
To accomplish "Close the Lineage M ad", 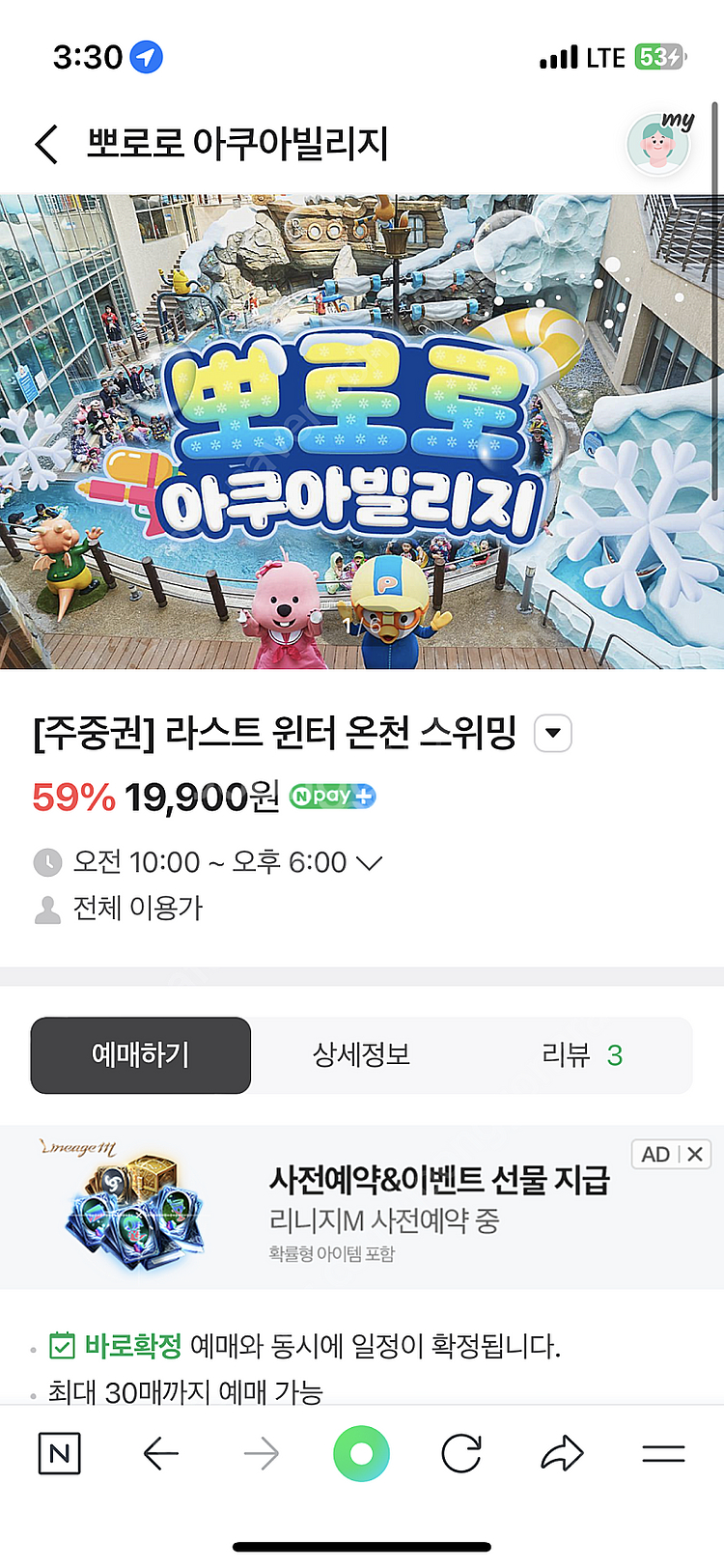I will pyautogui.click(x=695, y=1154).
